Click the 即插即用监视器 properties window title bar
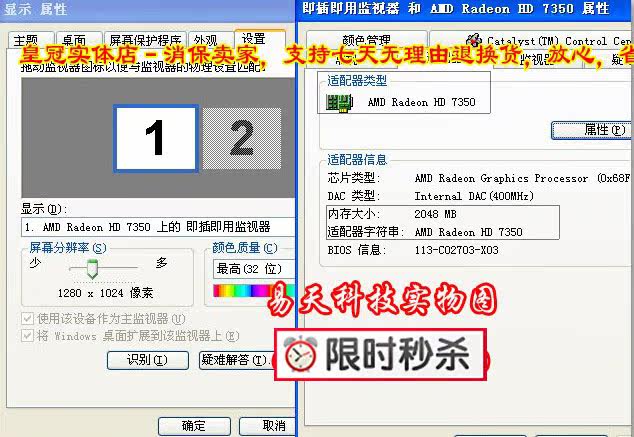 [465, 10]
